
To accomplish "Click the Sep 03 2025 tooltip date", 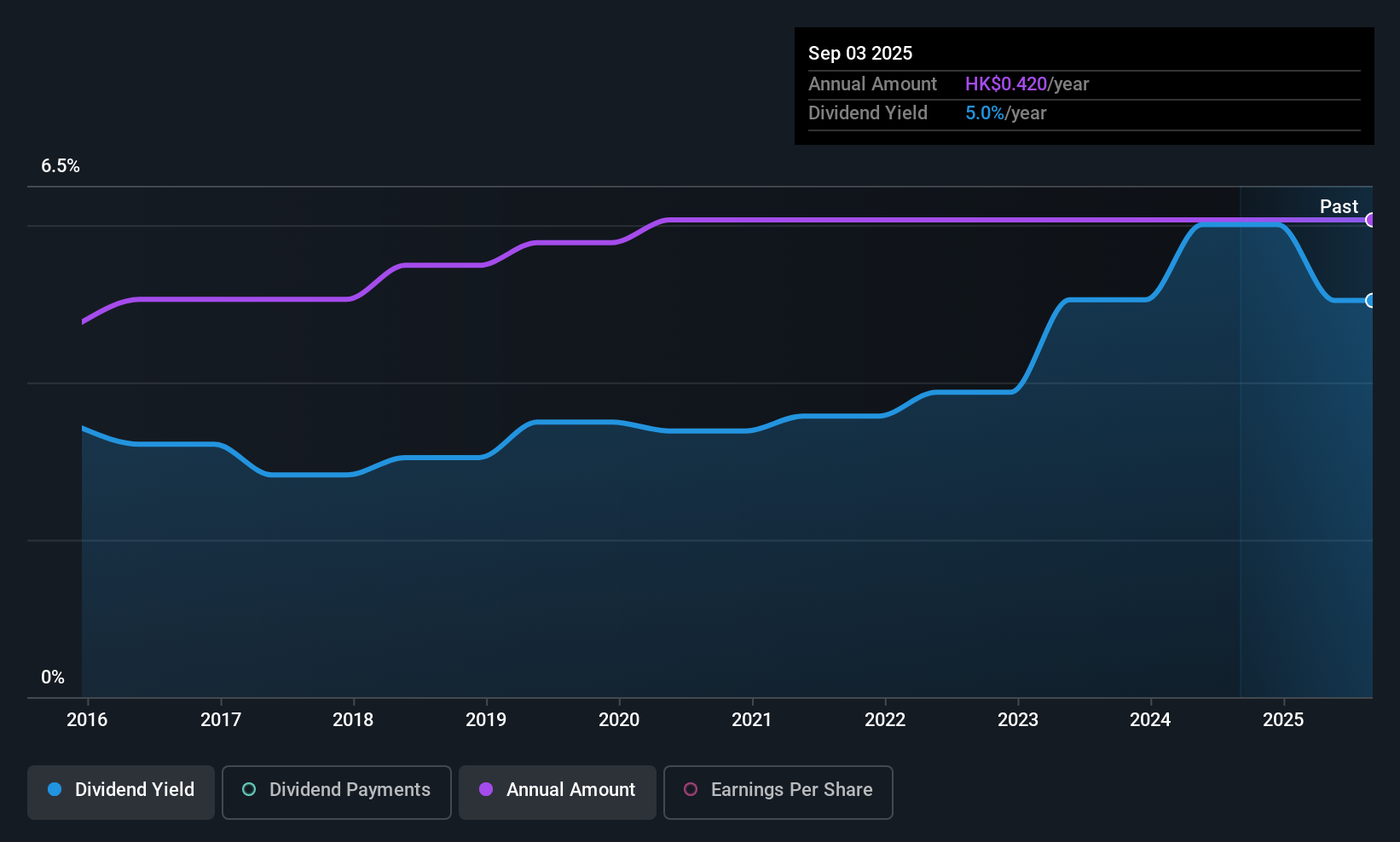I will click(x=860, y=54).
